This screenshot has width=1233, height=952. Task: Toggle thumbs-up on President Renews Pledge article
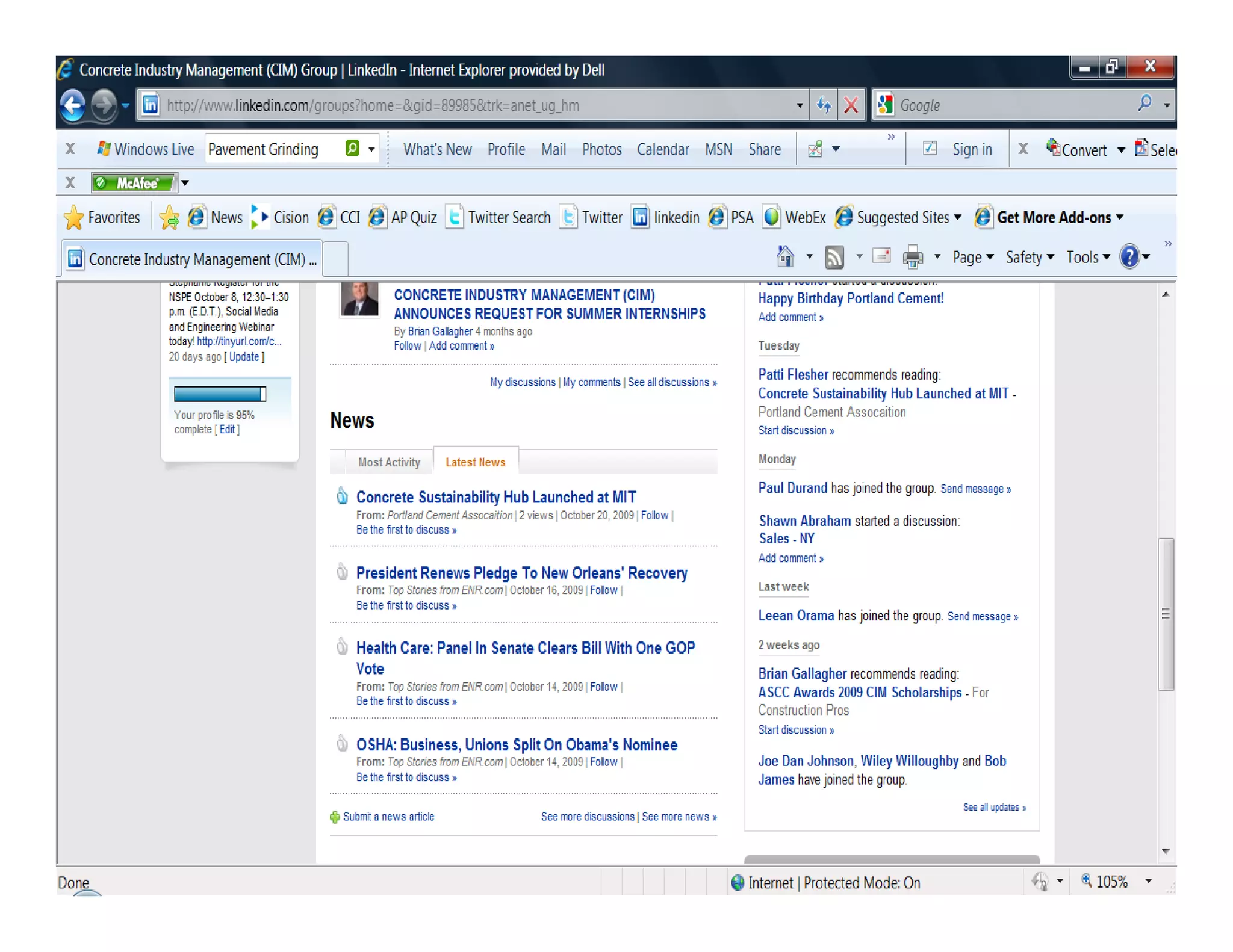(342, 571)
